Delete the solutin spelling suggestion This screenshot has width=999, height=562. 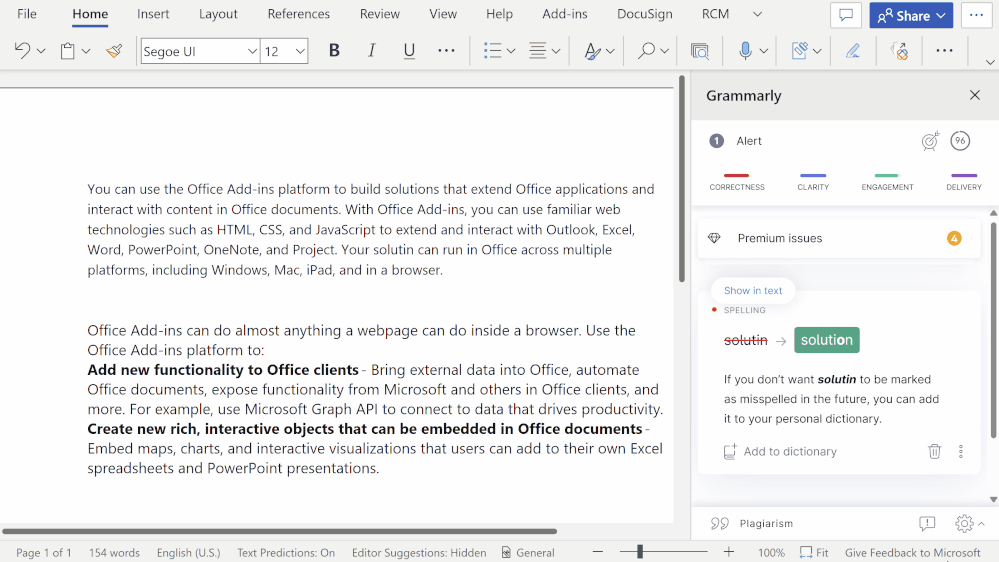pyautogui.click(x=934, y=451)
